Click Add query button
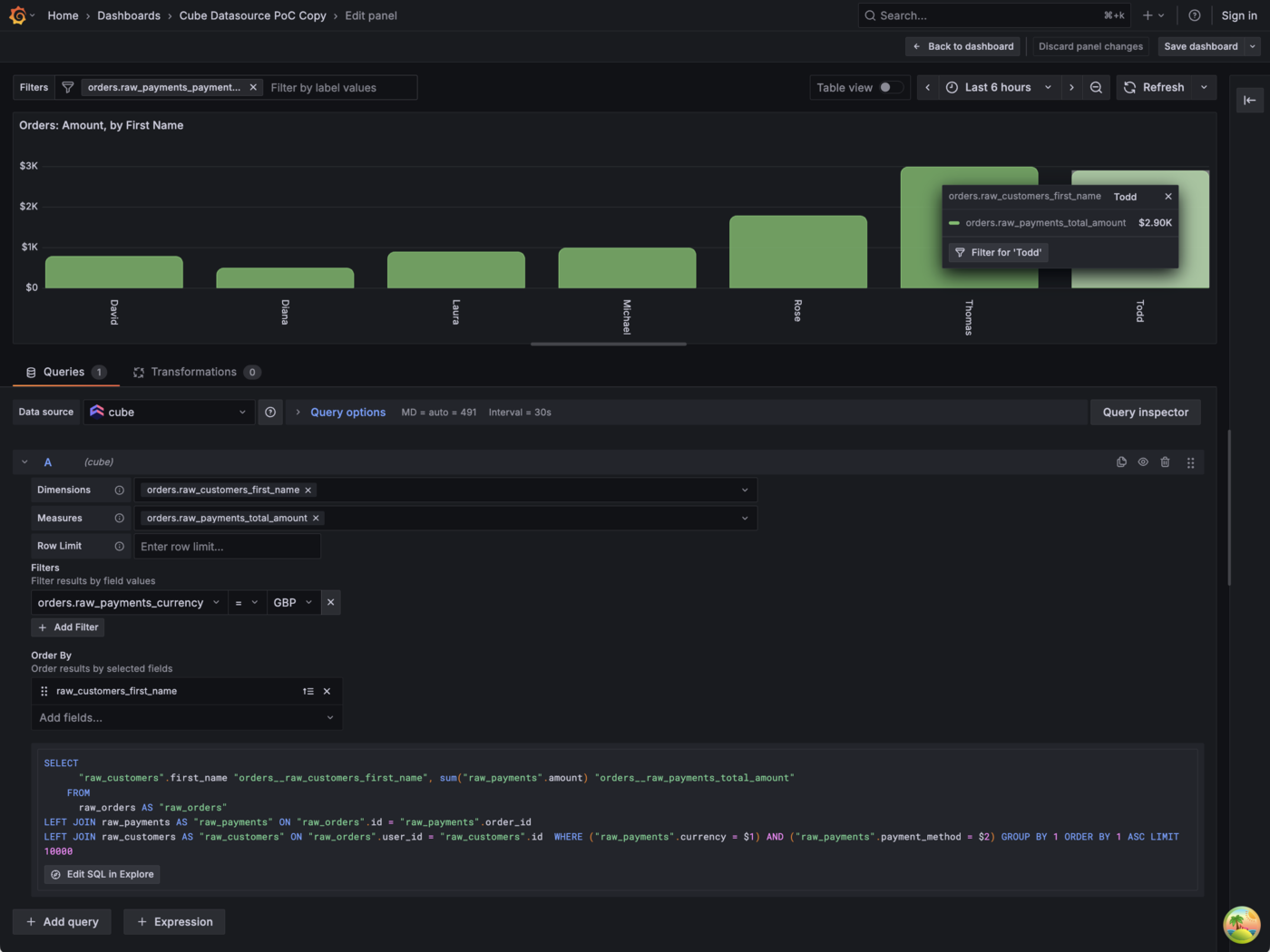Viewport: 1270px width, 952px height. tap(62, 922)
